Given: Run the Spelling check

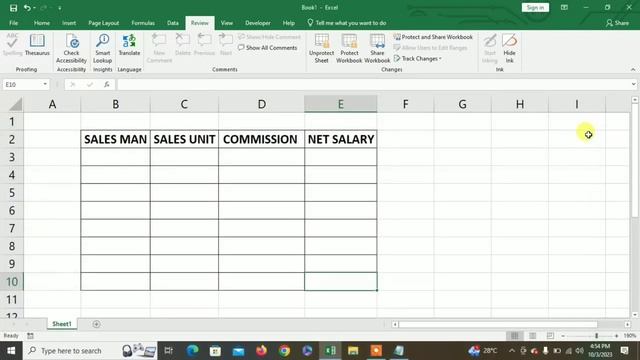Looking at the screenshot, I should pos(13,45).
